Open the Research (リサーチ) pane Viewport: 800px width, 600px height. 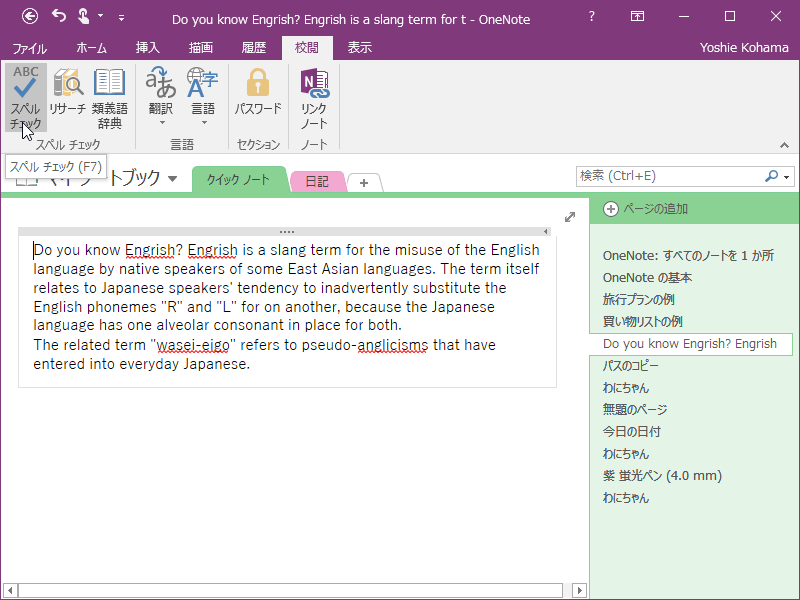point(68,100)
